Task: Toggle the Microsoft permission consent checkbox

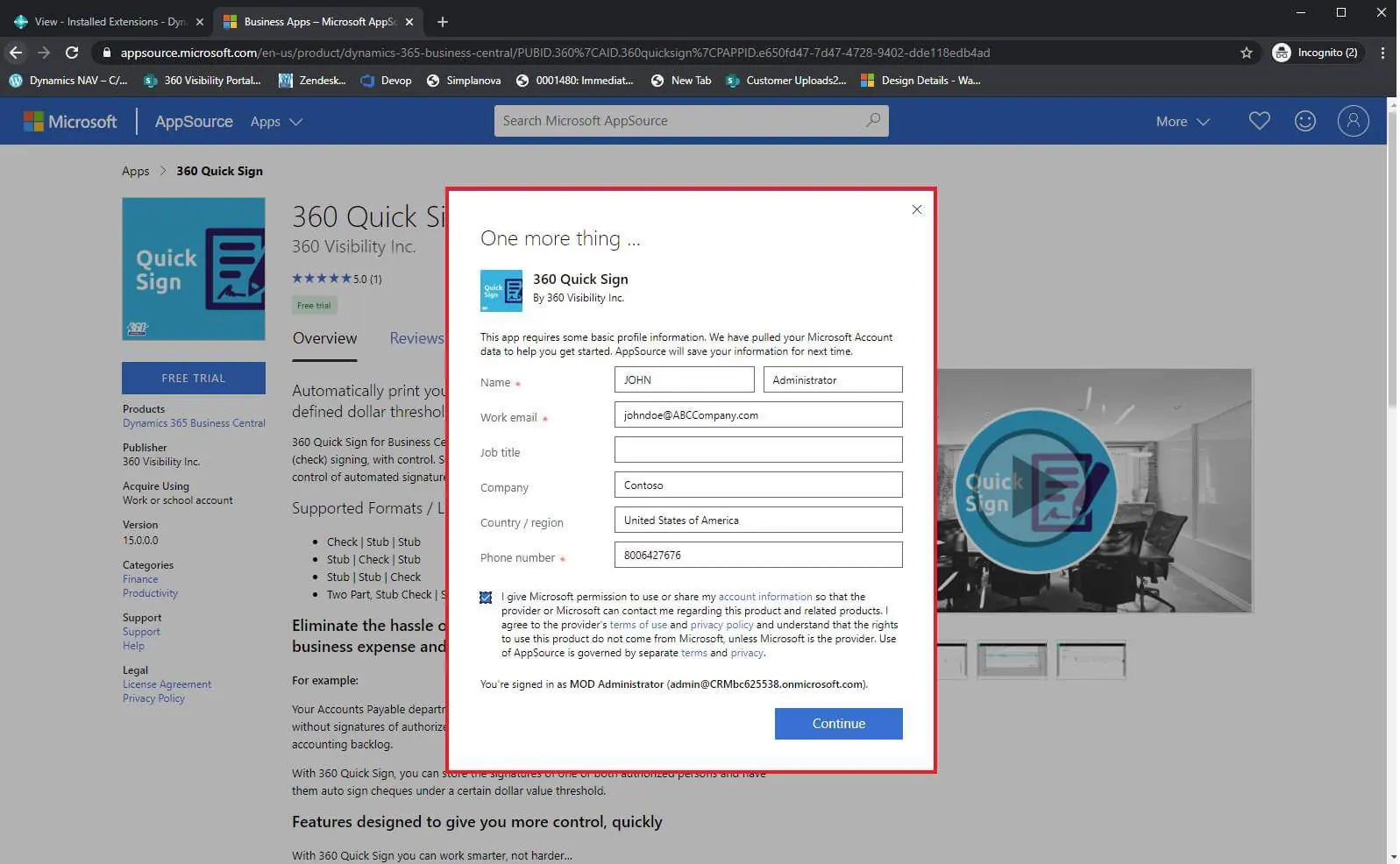Action: pyautogui.click(x=486, y=598)
